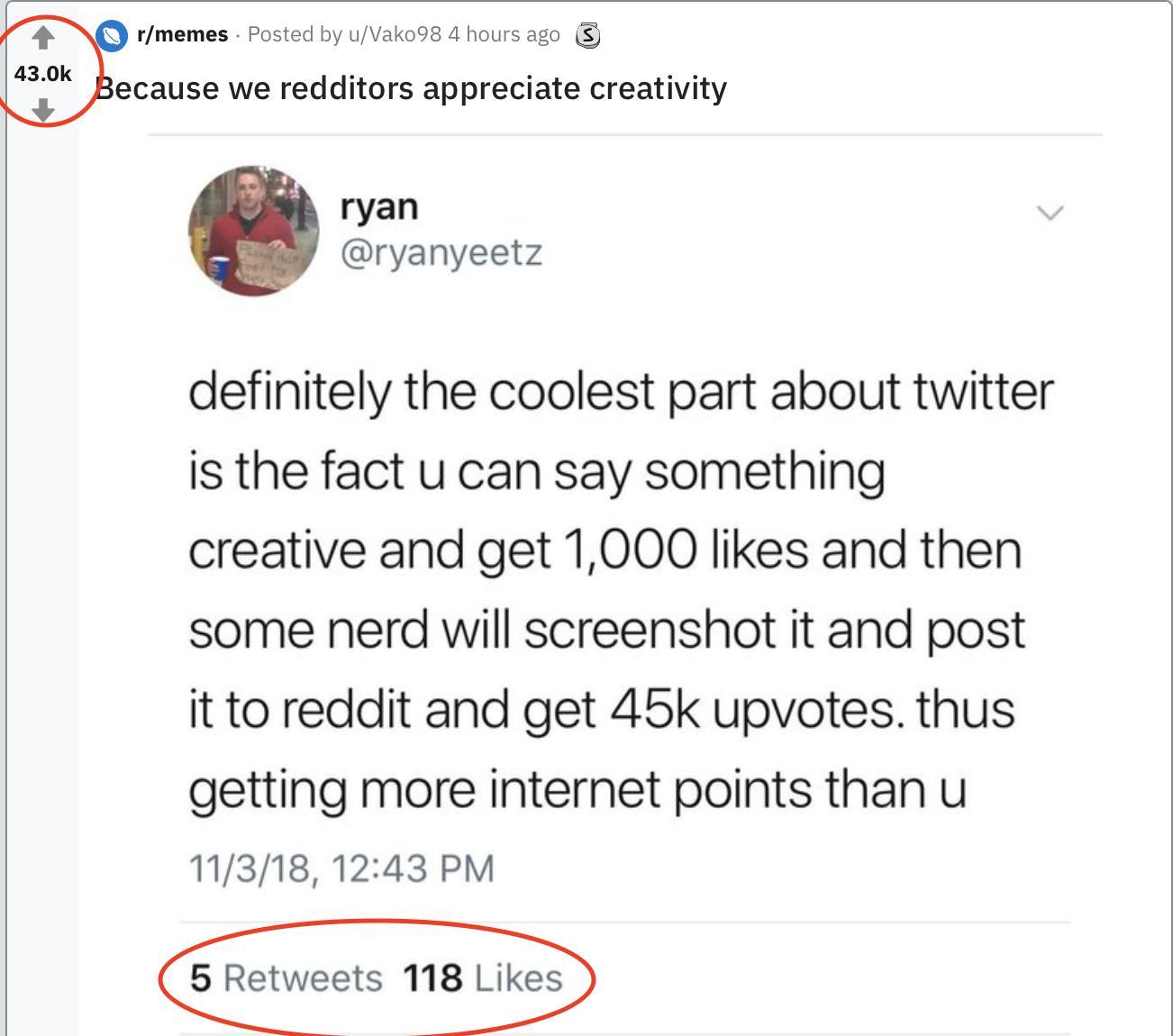Open ryan's profile picture
The image size is (1173, 1036).
tap(253, 231)
